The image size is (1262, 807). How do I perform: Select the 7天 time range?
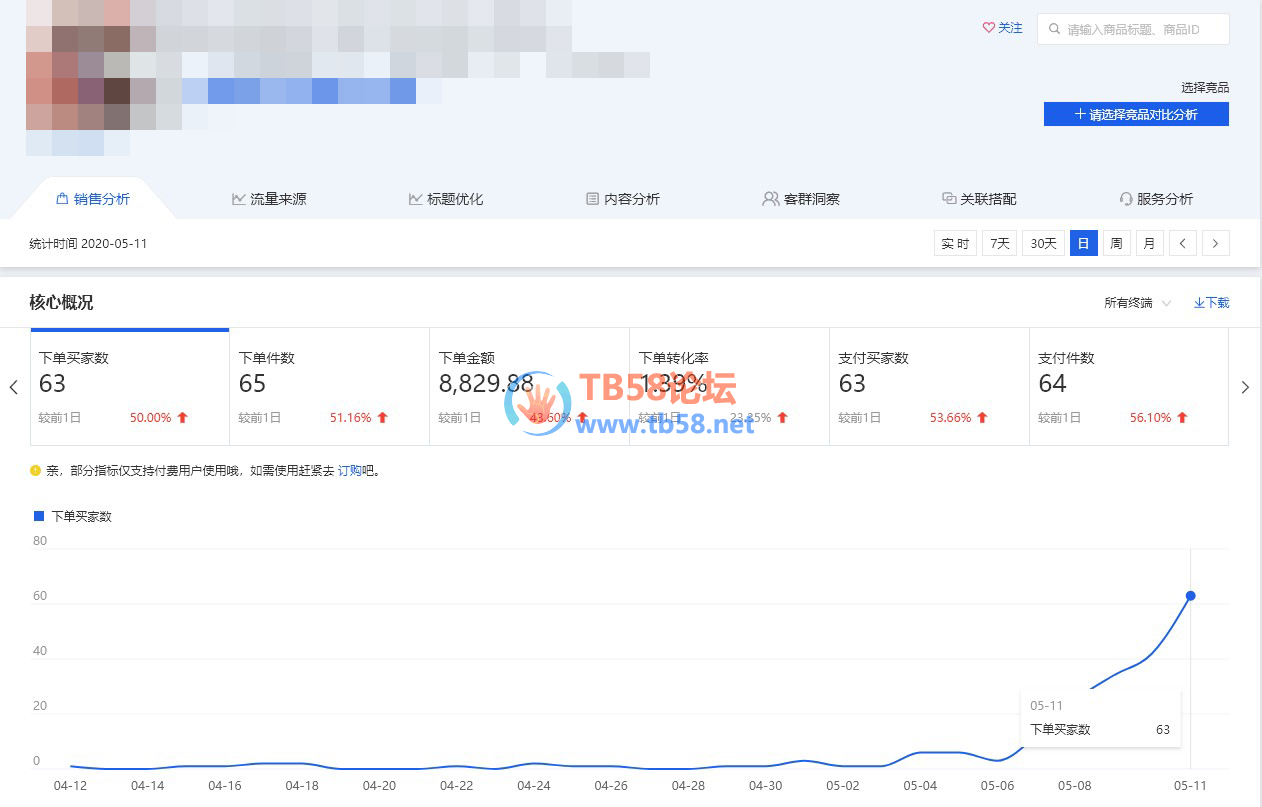(x=1000, y=243)
